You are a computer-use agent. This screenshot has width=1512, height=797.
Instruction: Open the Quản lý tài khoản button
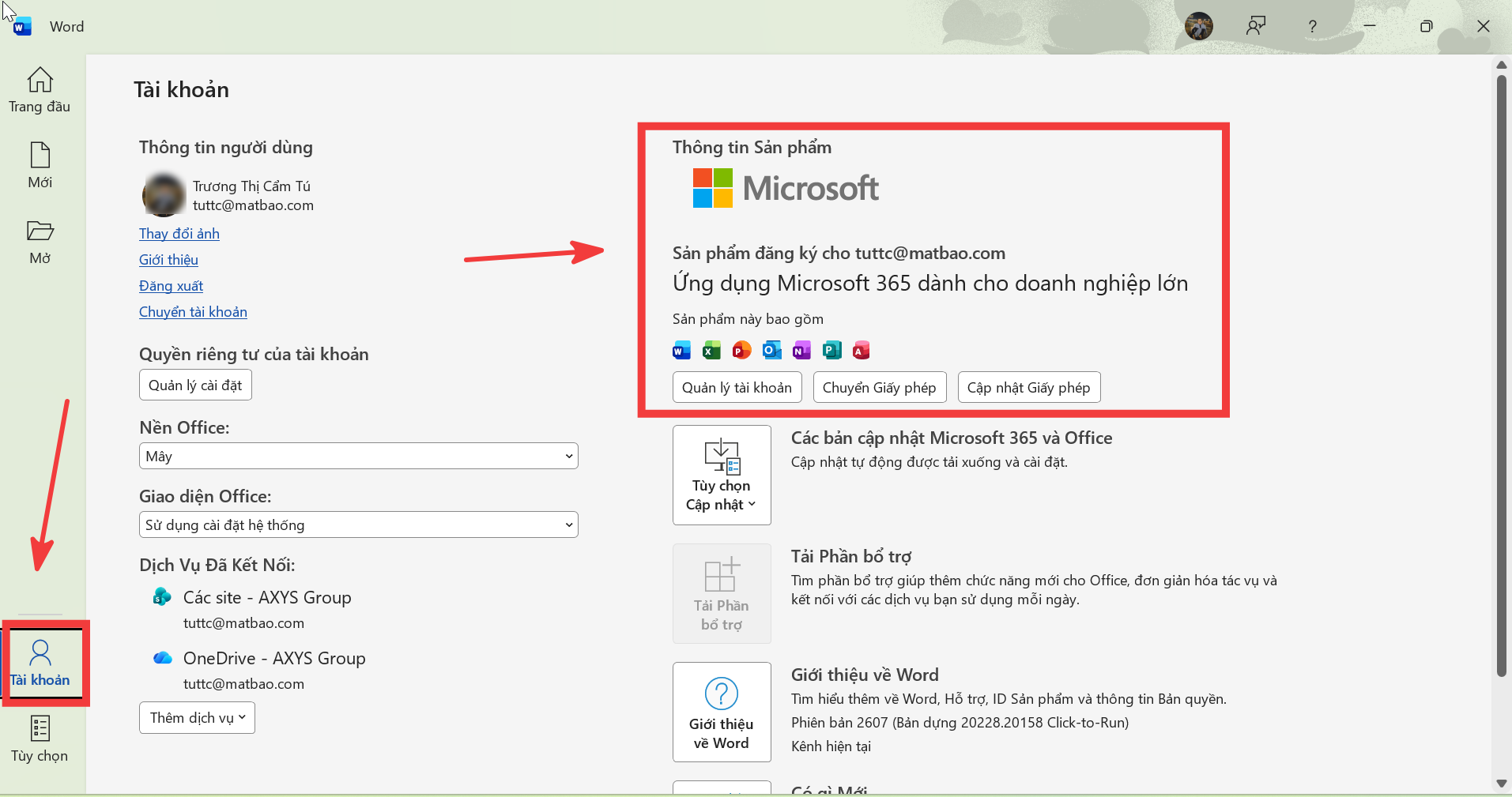click(737, 387)
